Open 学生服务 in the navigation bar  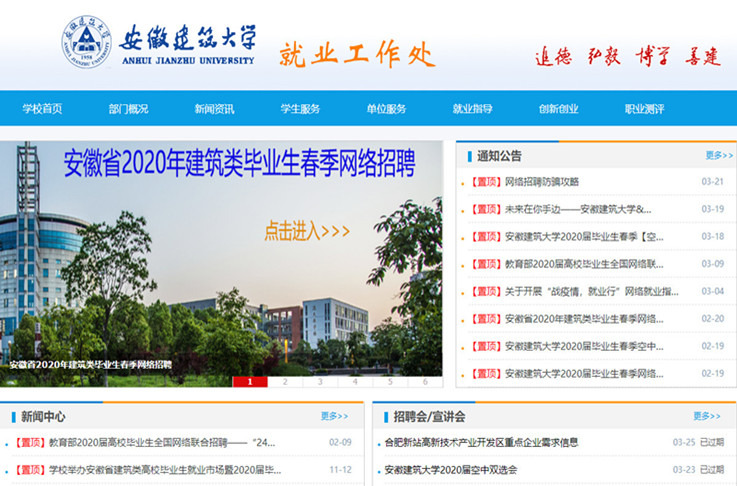click(300, 109)
